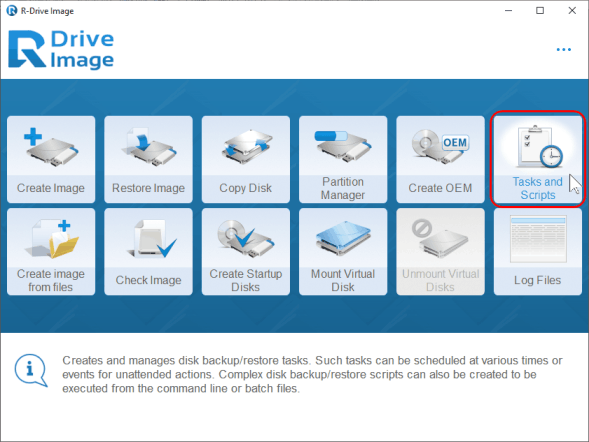Click the info speech-bubble icon
This screenshot has width=589, height=442.
31,370
